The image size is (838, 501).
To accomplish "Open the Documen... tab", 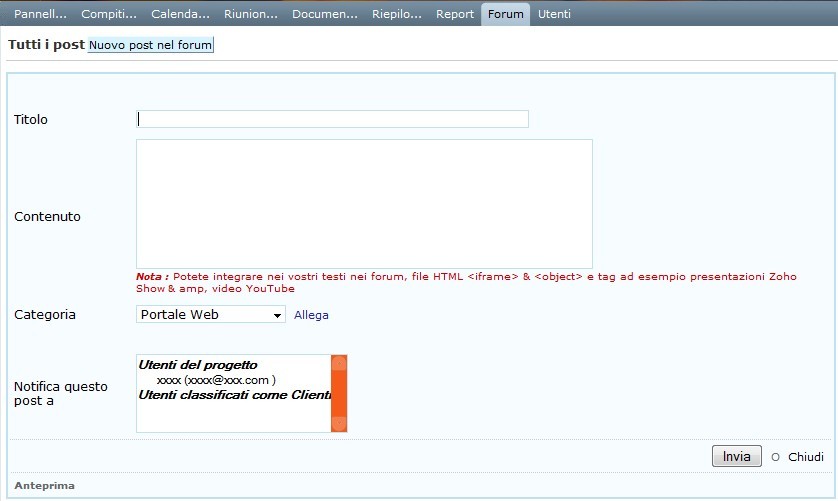I will coord(324,15).
